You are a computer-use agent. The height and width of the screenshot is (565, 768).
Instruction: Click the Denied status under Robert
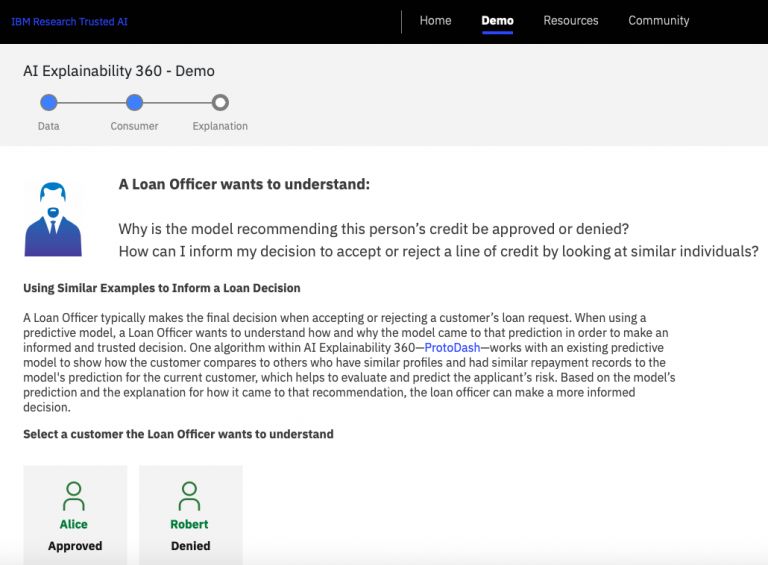pyautogui.click(x=190, y=546)
